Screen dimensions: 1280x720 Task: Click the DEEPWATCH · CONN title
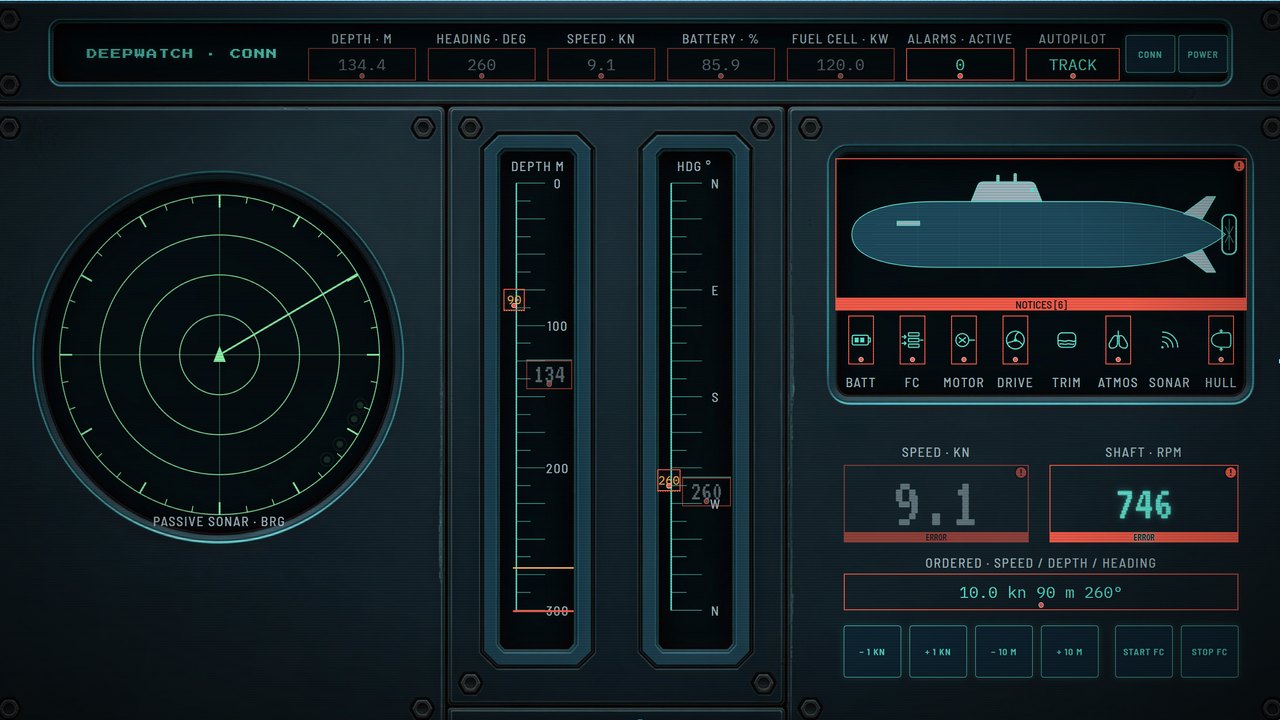[x=181, y=54]
